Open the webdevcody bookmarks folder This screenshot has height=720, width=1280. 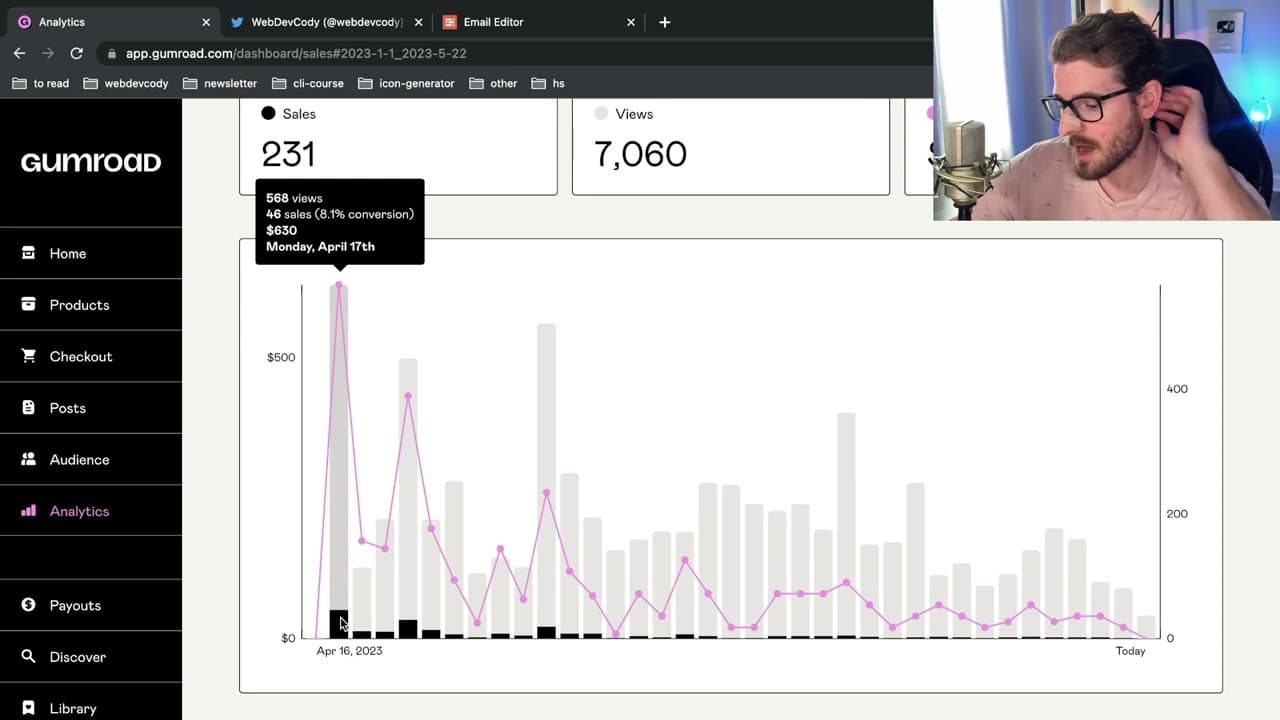coord(126,83)
